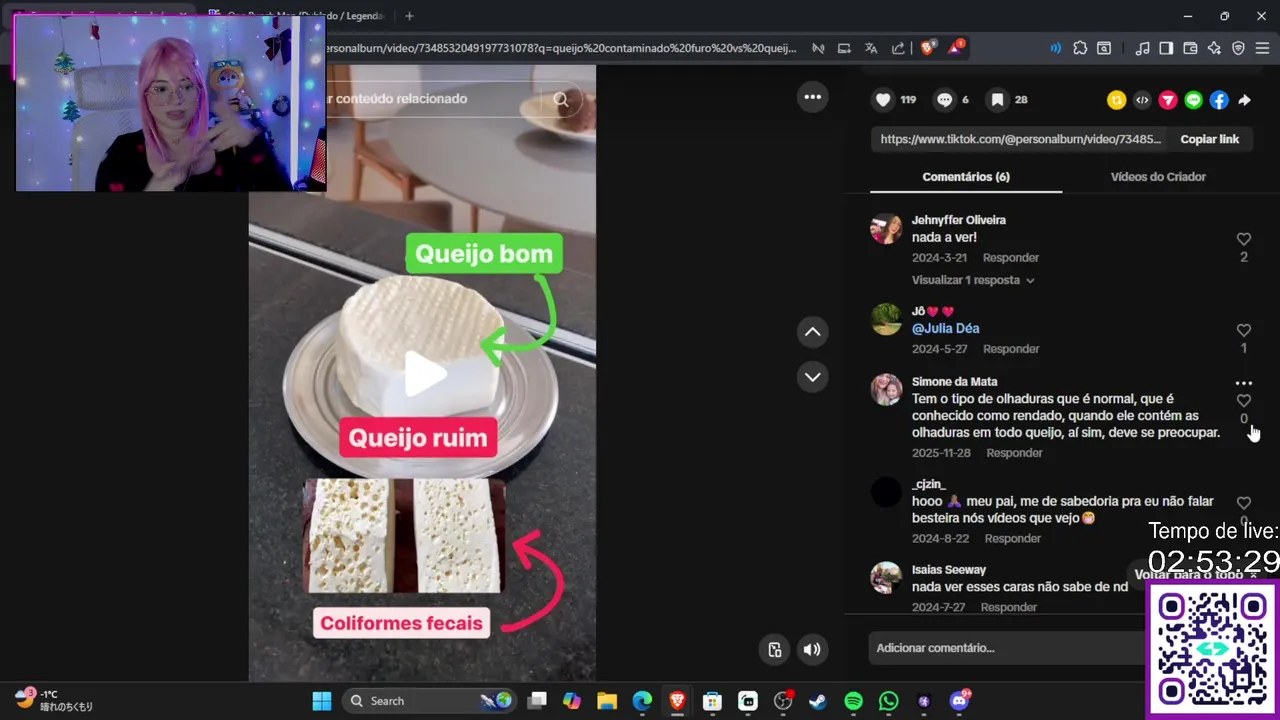1280x720 pixels.
Task: Open Spotify from taskbar
Action: click(x=853, y=701)
